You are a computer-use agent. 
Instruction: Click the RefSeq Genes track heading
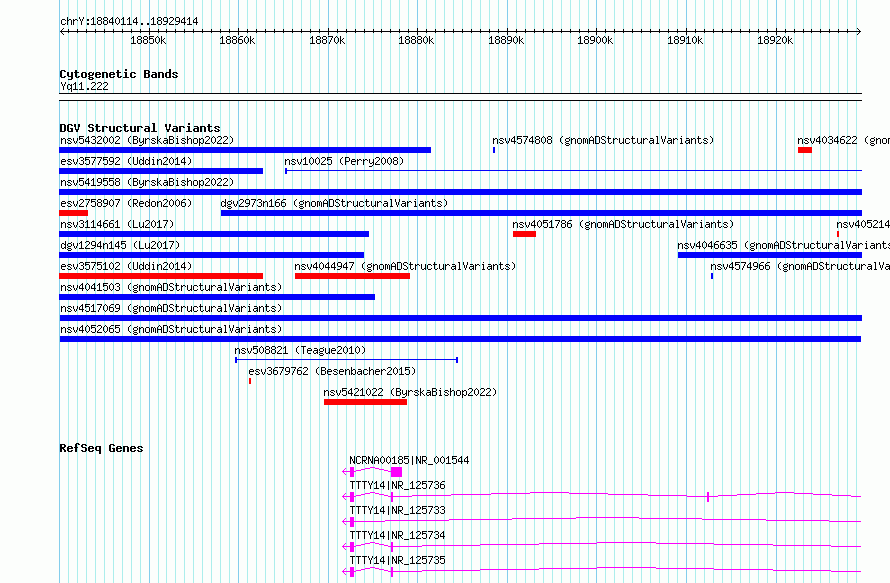tap(101, 448)
